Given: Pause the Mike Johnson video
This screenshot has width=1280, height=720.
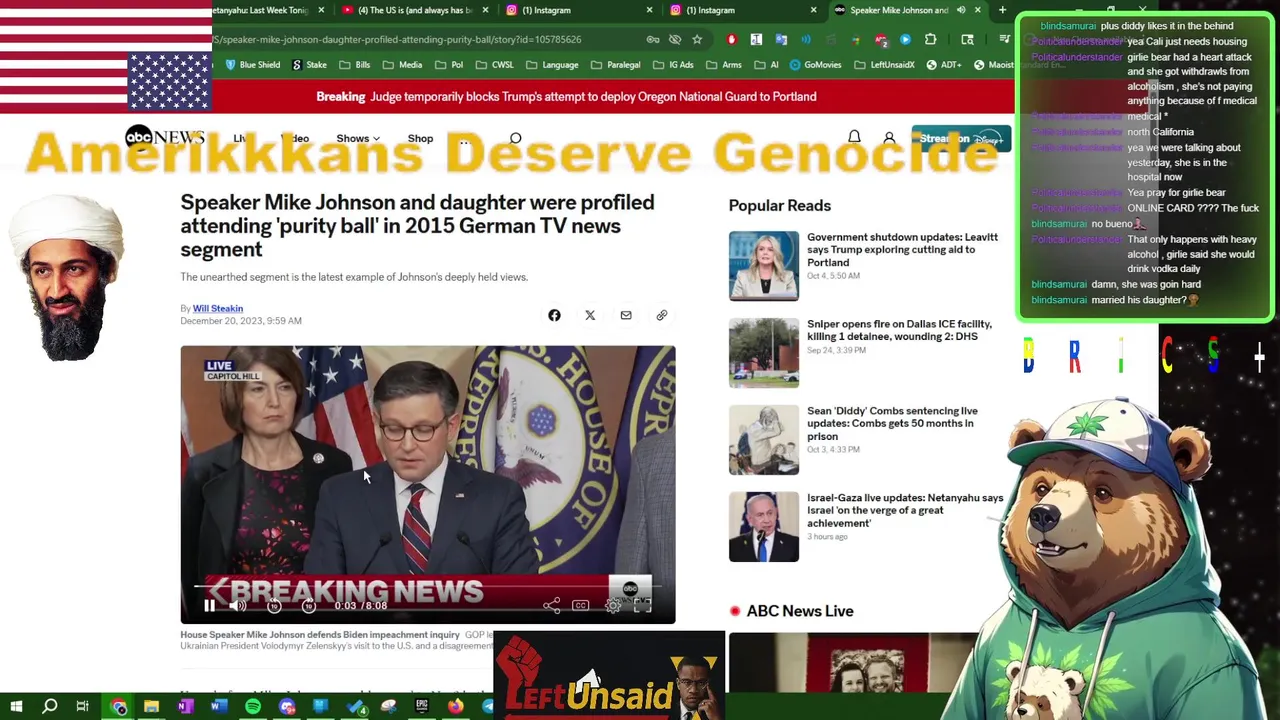Looking at the screenshot, I should coord(209,605).
